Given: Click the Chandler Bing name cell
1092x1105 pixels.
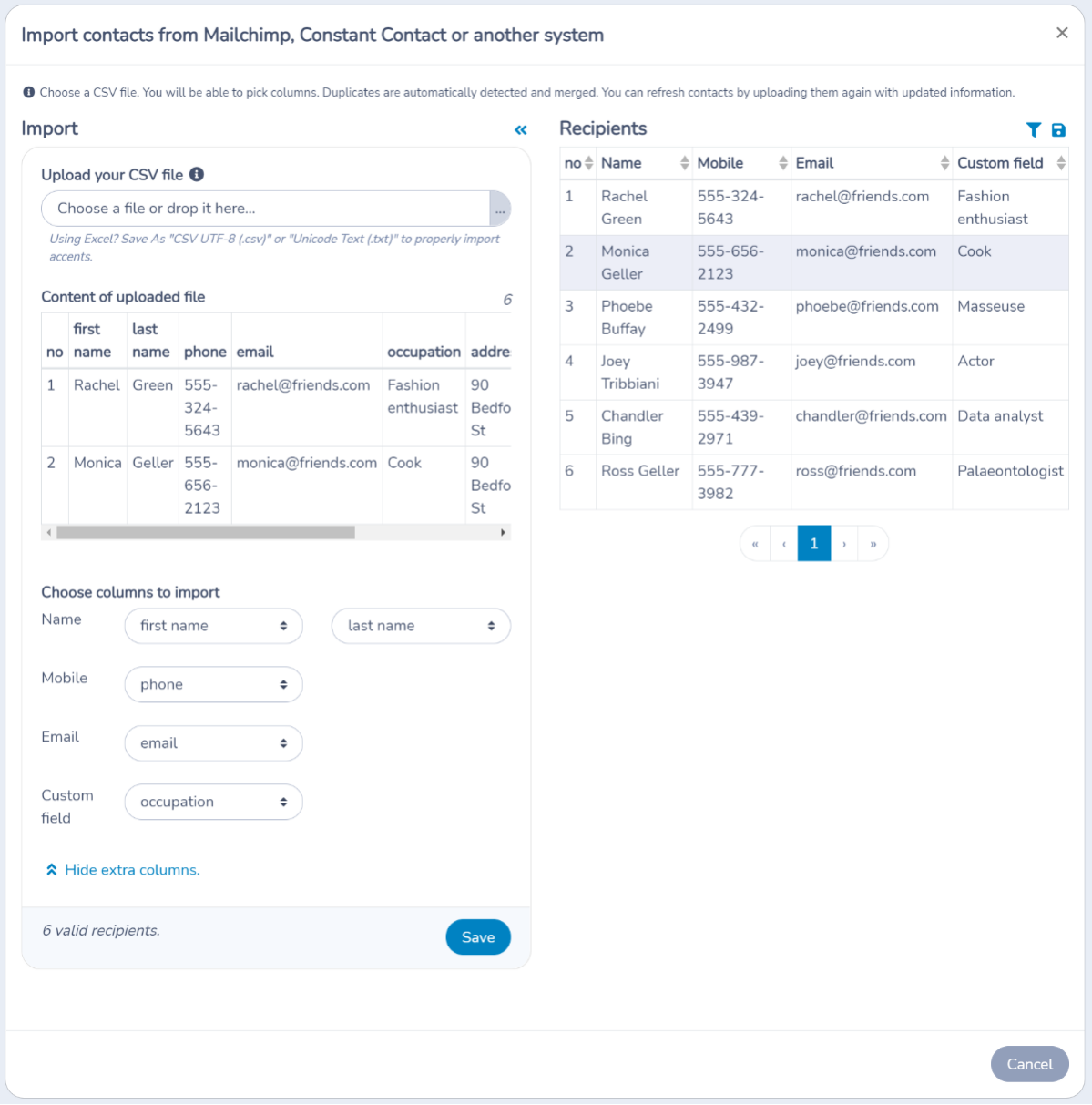Looking at the screenshot, I should [644, 427].
